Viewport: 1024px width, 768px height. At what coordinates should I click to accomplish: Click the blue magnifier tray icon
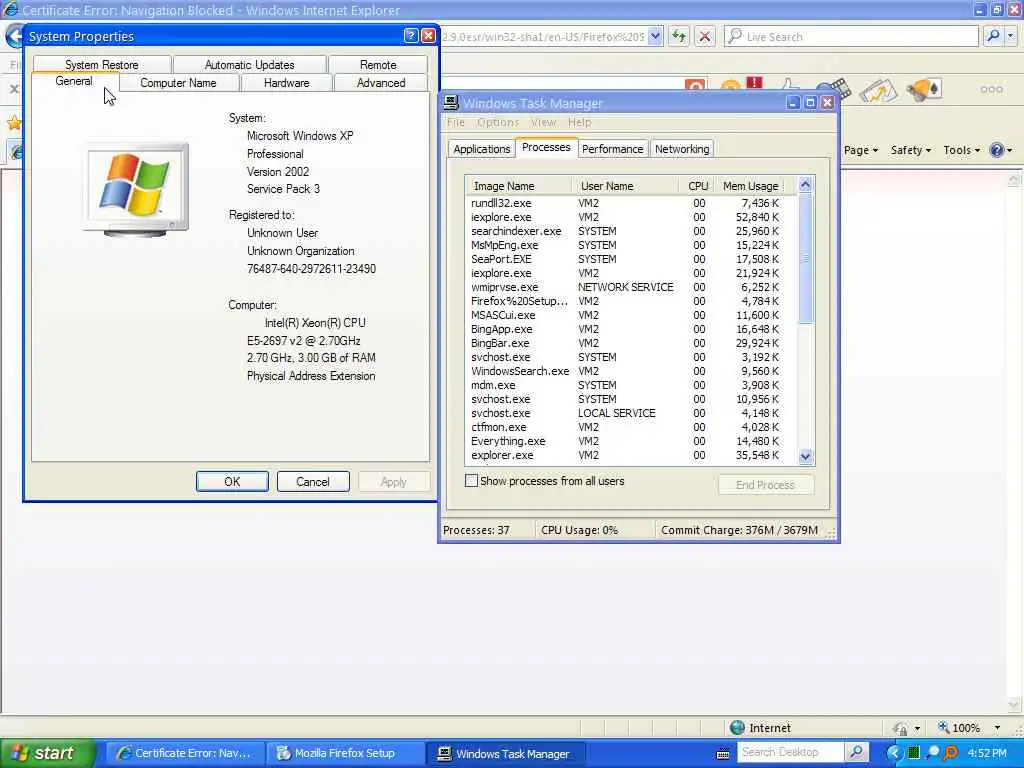click(933, 753)
